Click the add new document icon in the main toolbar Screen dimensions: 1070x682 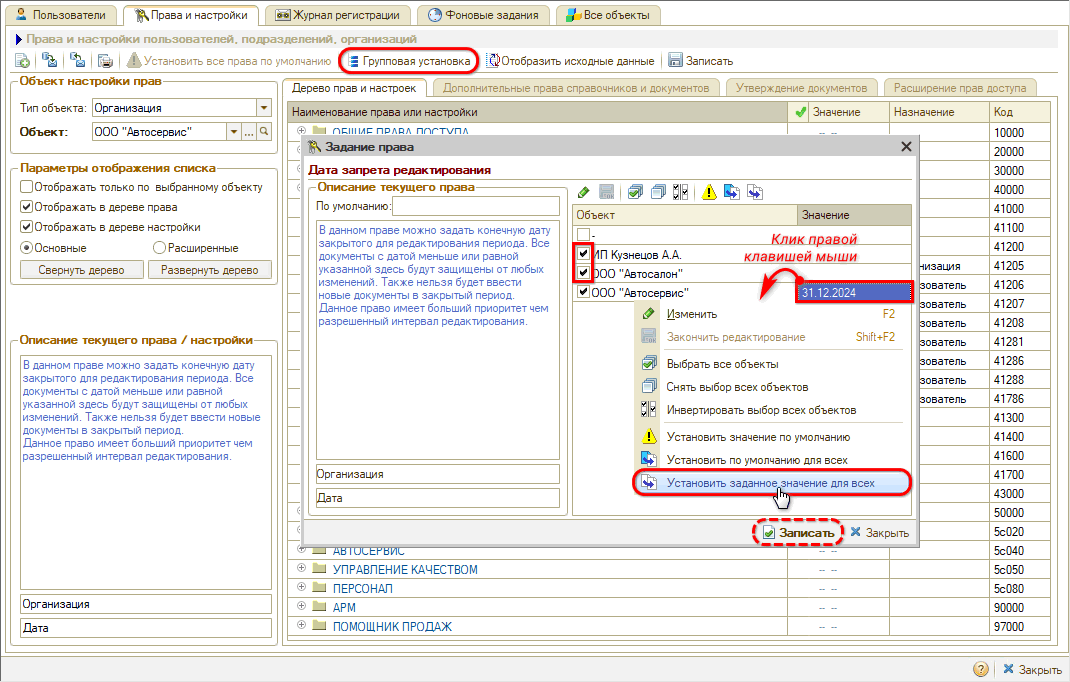pos(23,61)
